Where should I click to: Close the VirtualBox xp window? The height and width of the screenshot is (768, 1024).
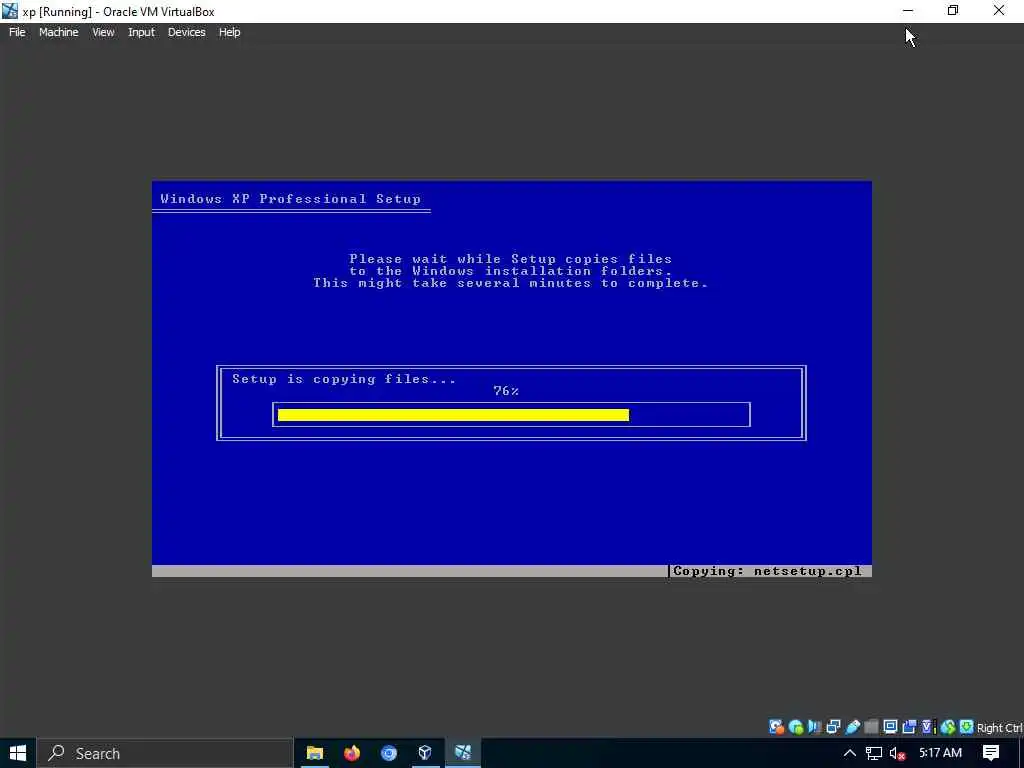point(999,11)
